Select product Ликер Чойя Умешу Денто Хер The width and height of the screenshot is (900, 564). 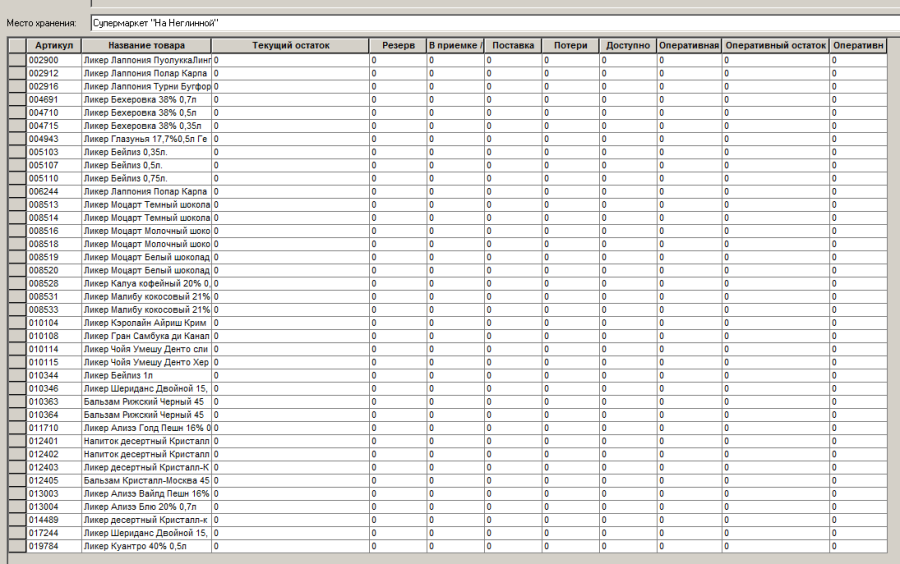146,362
